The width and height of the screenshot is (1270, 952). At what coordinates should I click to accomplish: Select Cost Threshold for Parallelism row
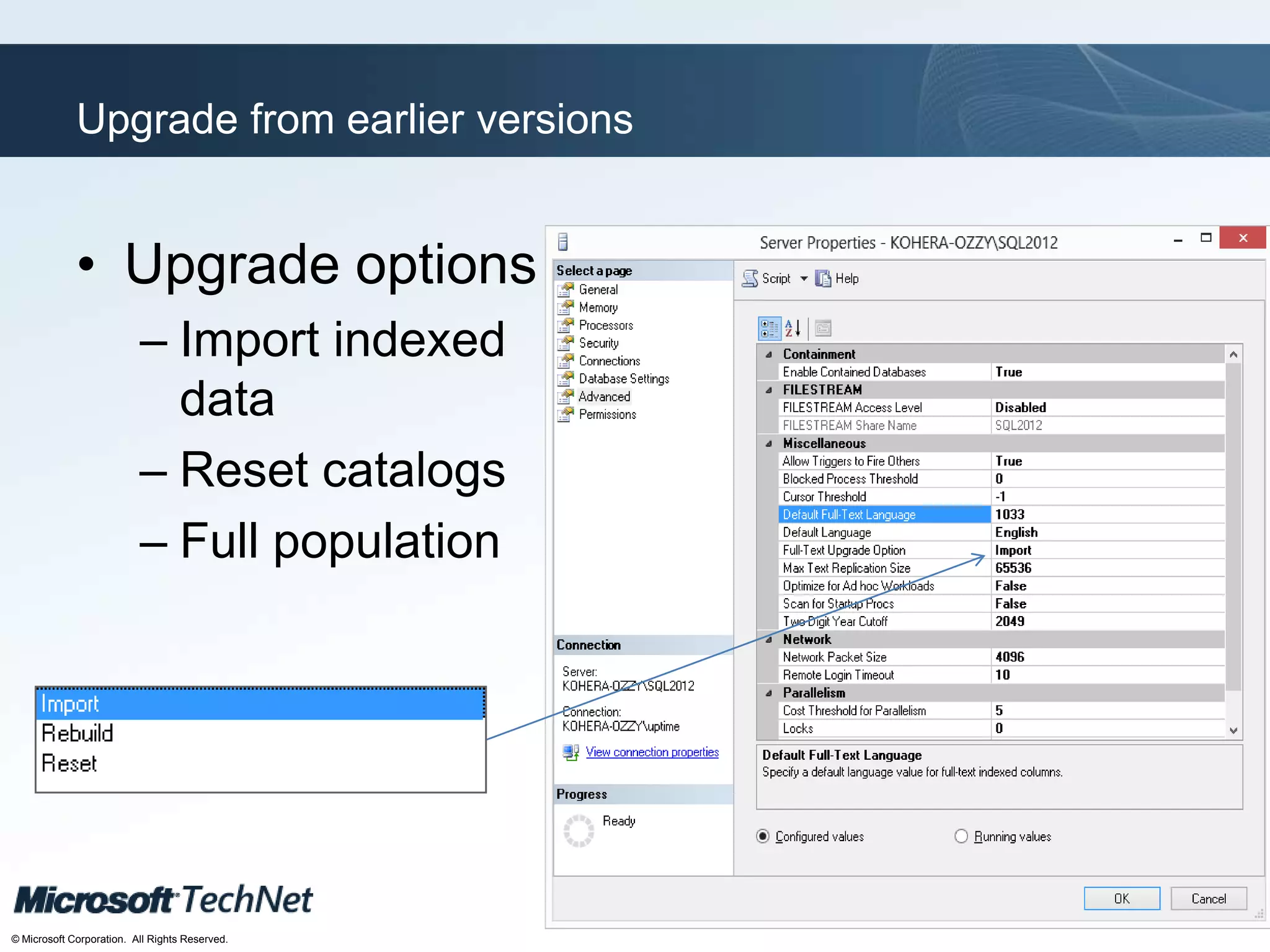pyautogui.click(x=1001, y=711)
